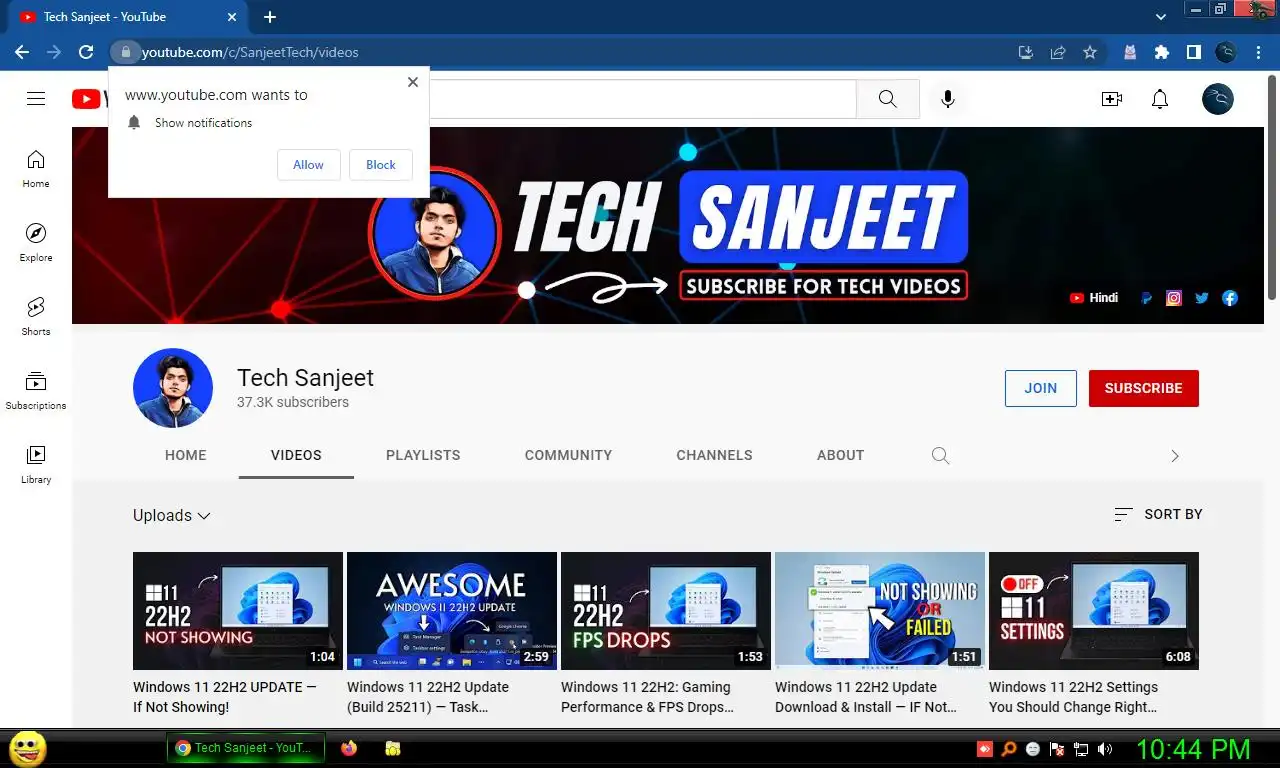Play the '22H2 NOT SHOWING' thumbnail video

[238, 611]
